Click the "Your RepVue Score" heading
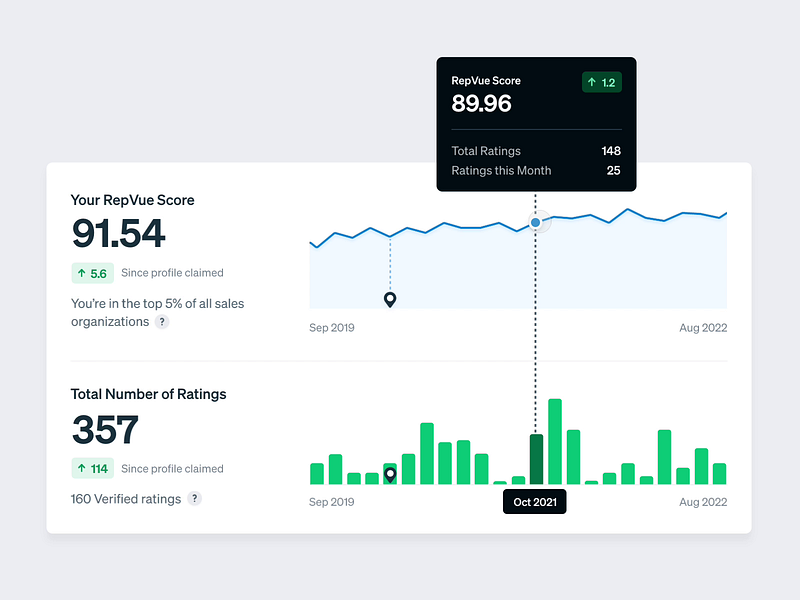This screenshot has width=800, height=600. click(x=132, y=200)
